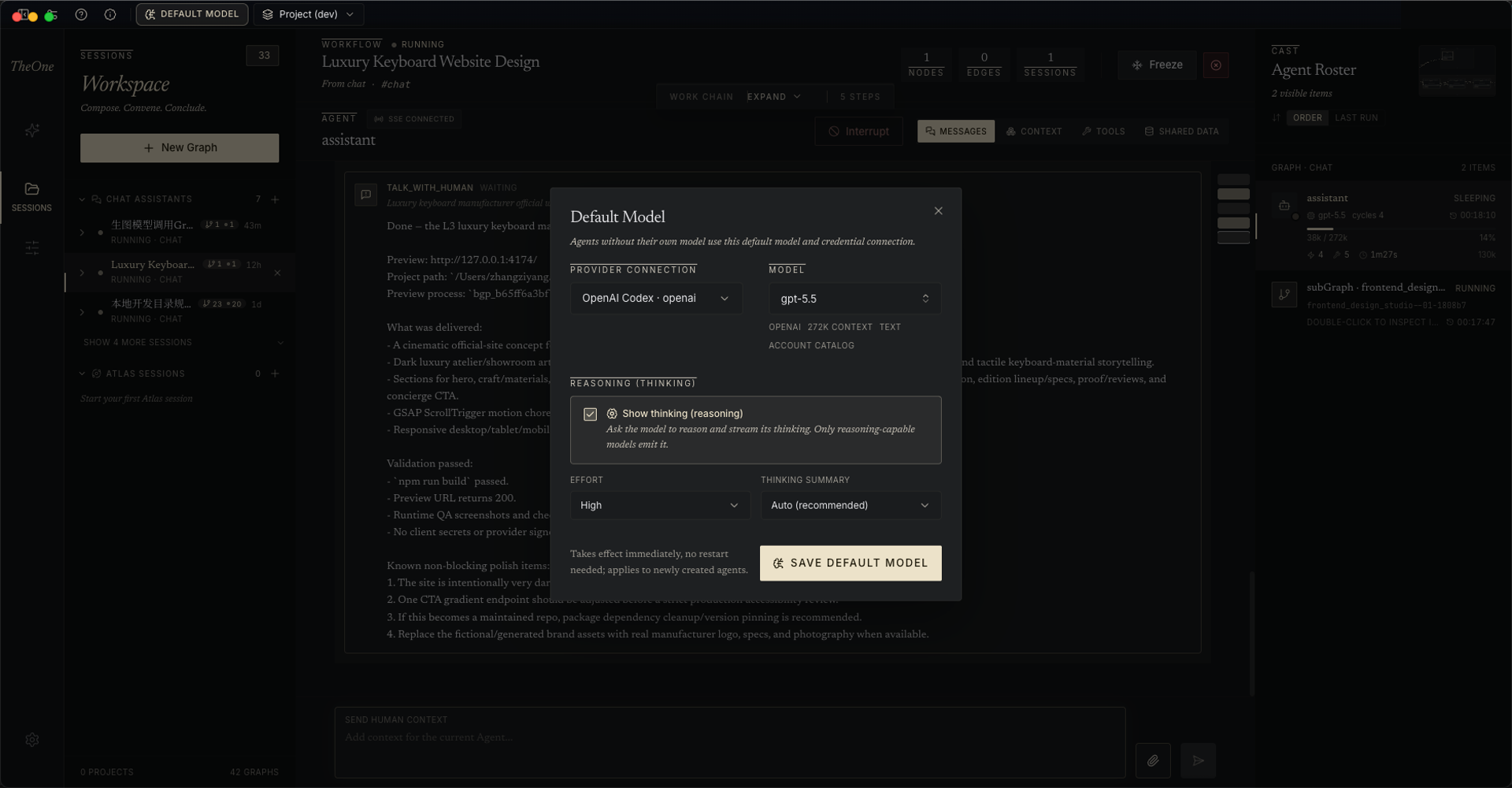Open the Project (dev) dropdown
This screenshot has height=788, width=1512.
coord(308,14)
